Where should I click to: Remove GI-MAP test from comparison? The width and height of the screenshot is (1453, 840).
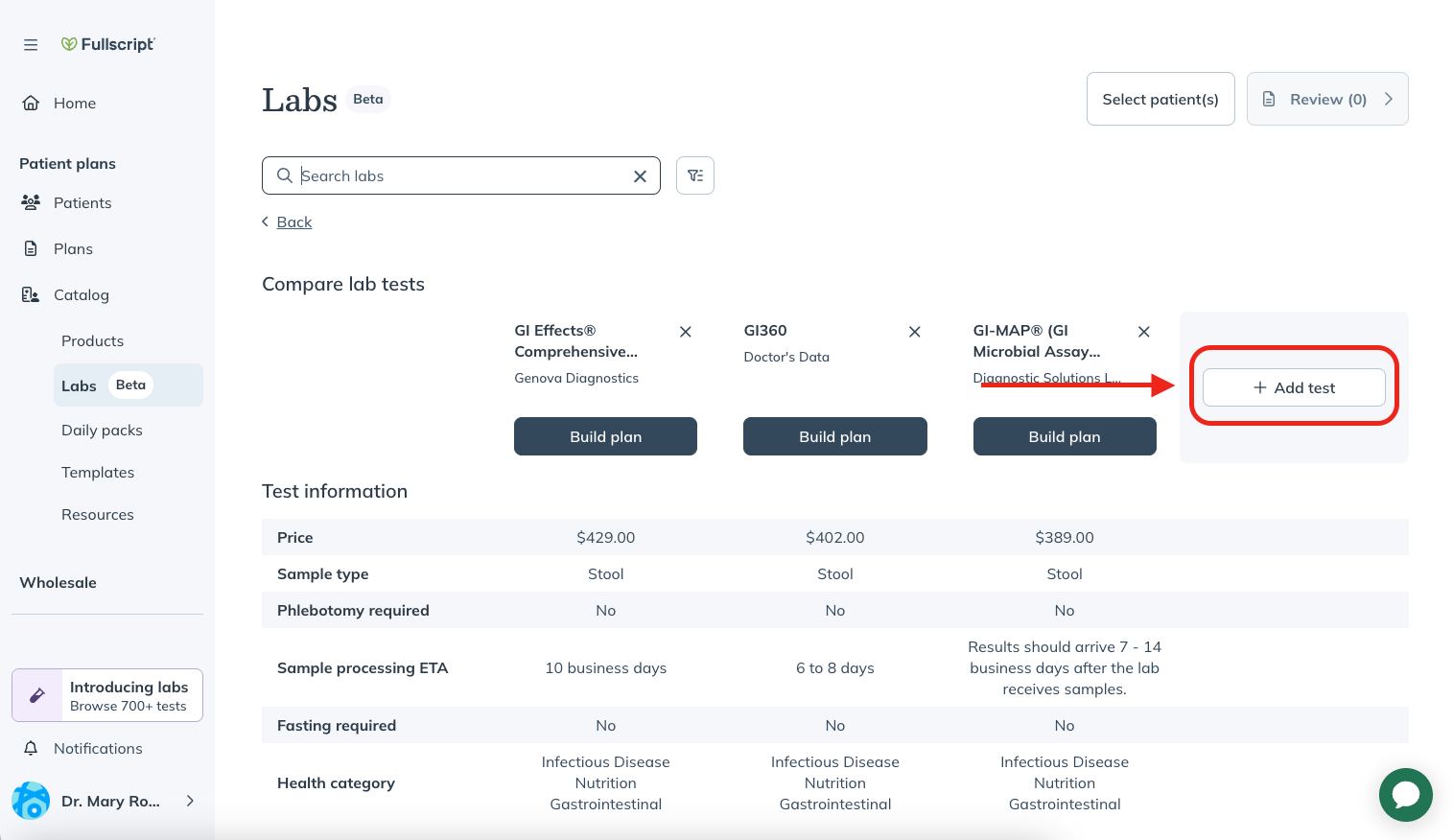point(1144,332)
